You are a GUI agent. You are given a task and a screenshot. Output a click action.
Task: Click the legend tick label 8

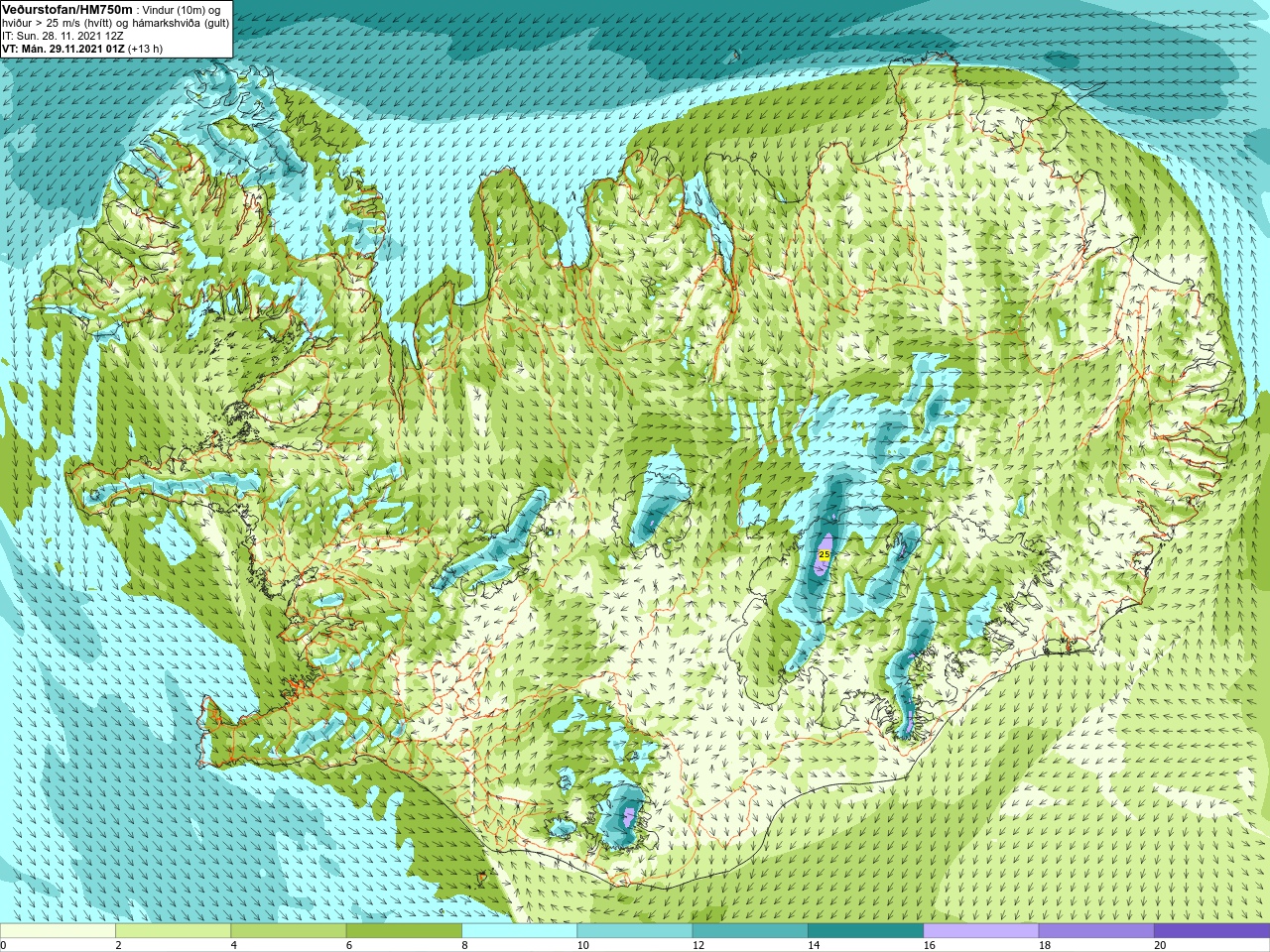pos(464,945)
